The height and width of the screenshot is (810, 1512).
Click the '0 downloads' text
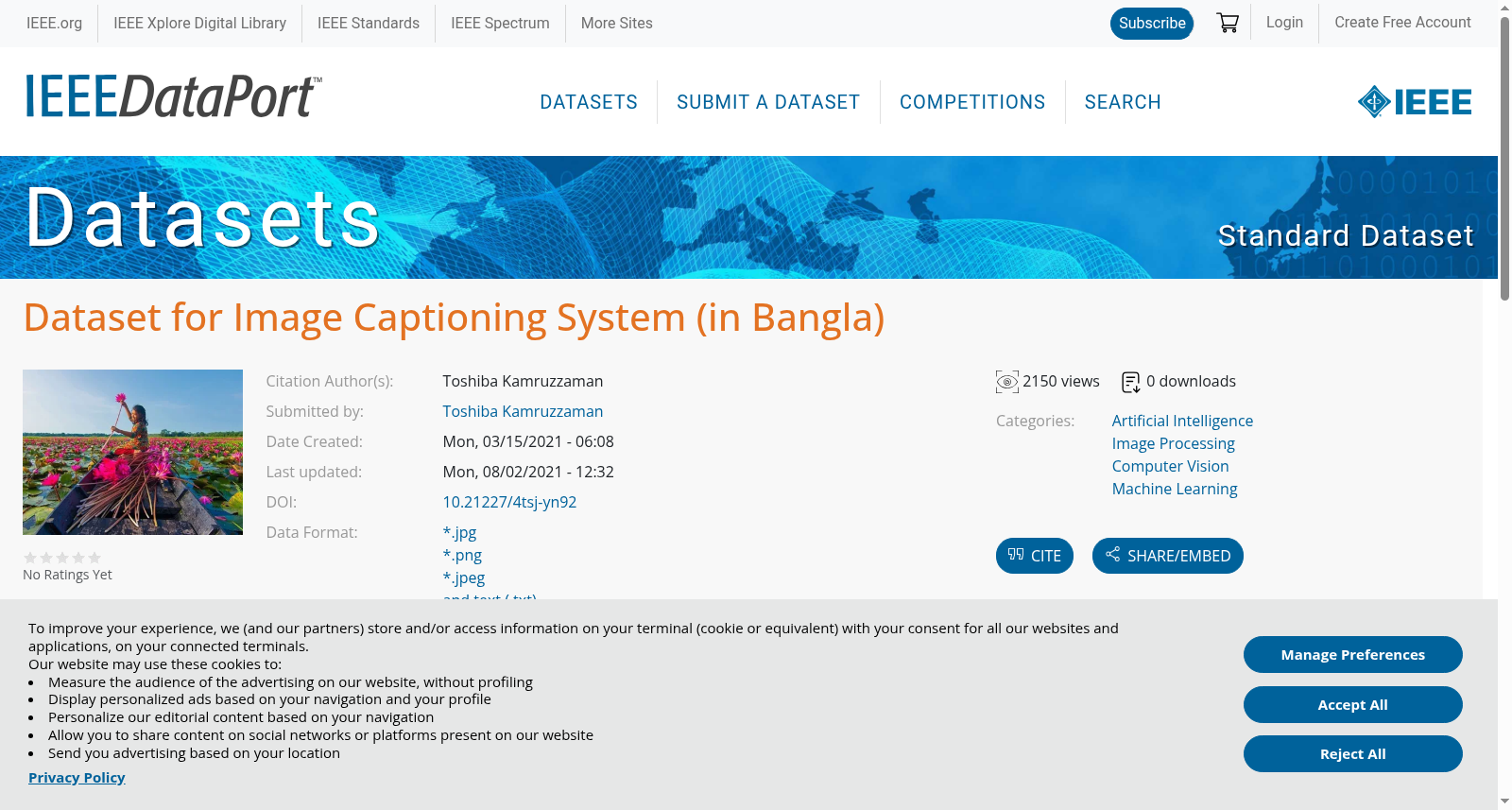[x=1191, y=382]
